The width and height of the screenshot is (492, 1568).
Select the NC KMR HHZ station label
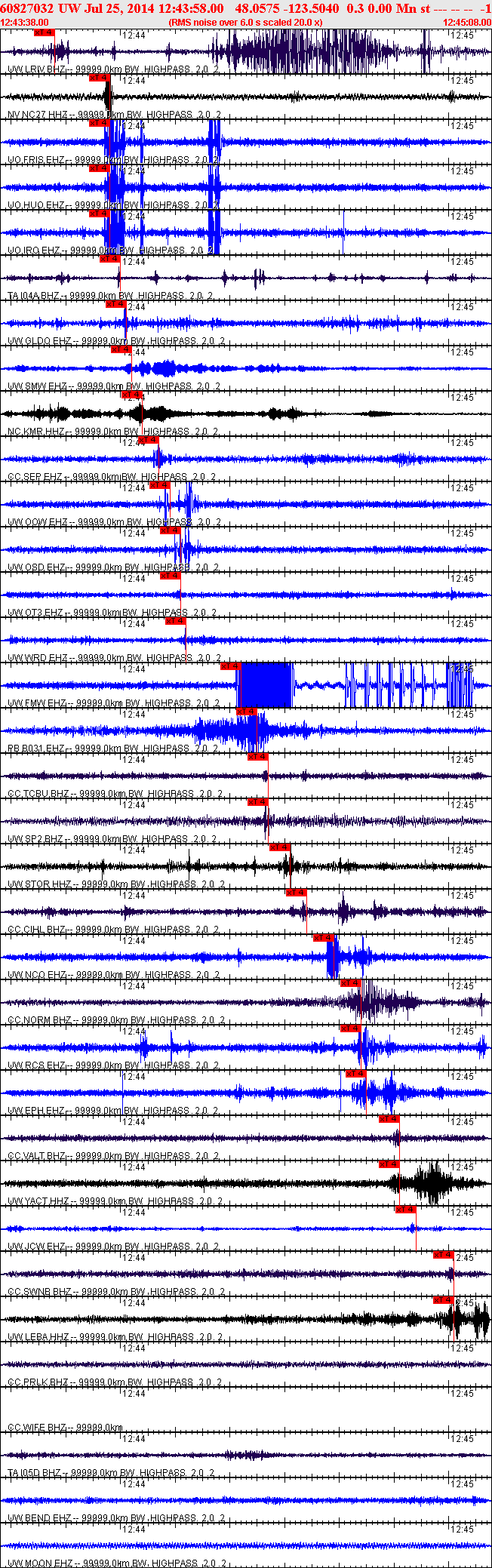click(x=36, y=432)
